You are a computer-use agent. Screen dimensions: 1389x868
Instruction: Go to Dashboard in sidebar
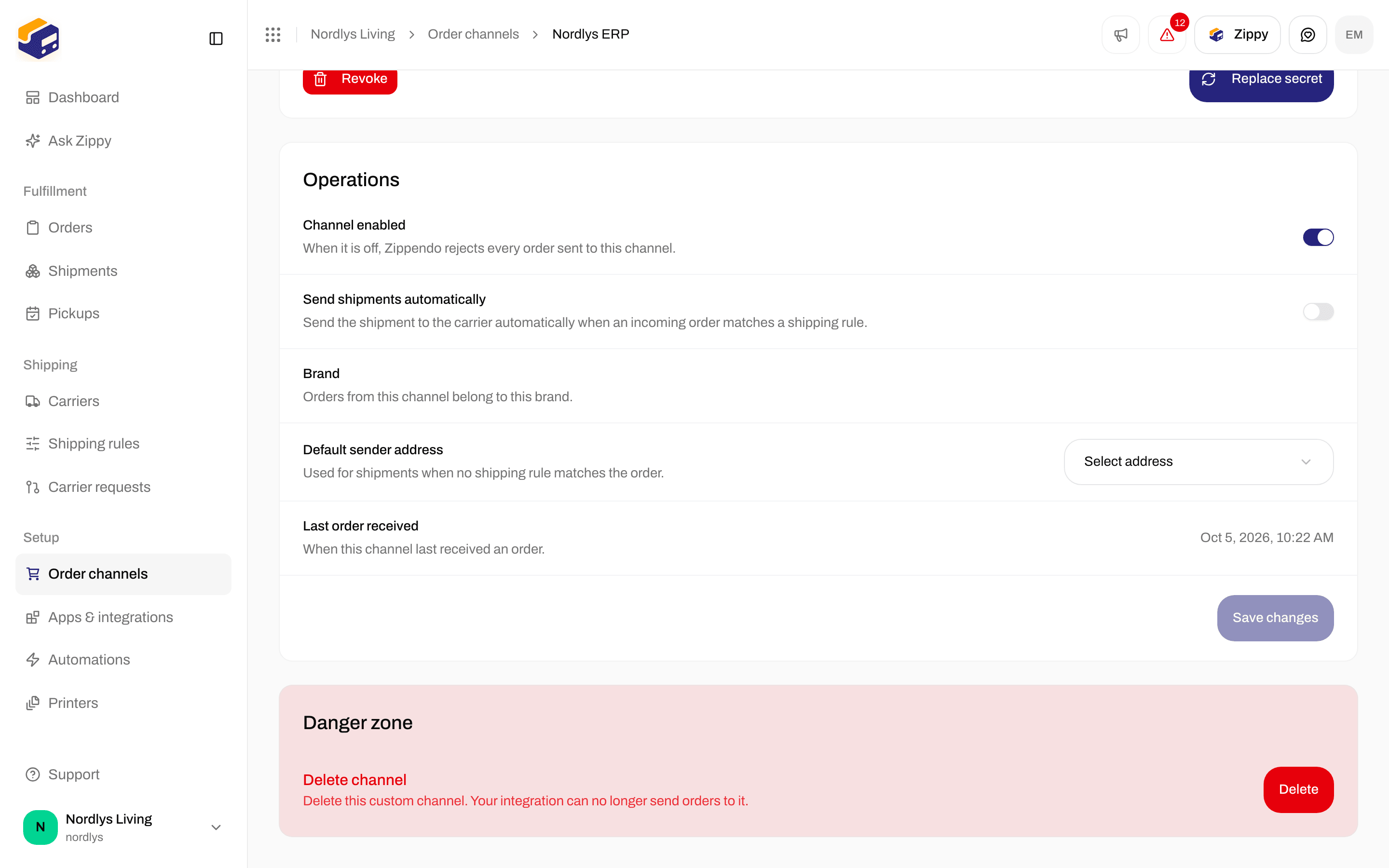(123, 97)
